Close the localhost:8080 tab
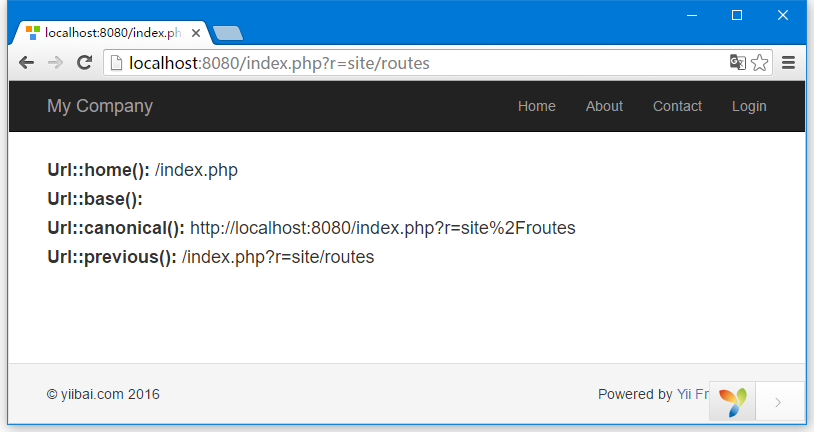 pyautogui.click(x=196, y=33)
